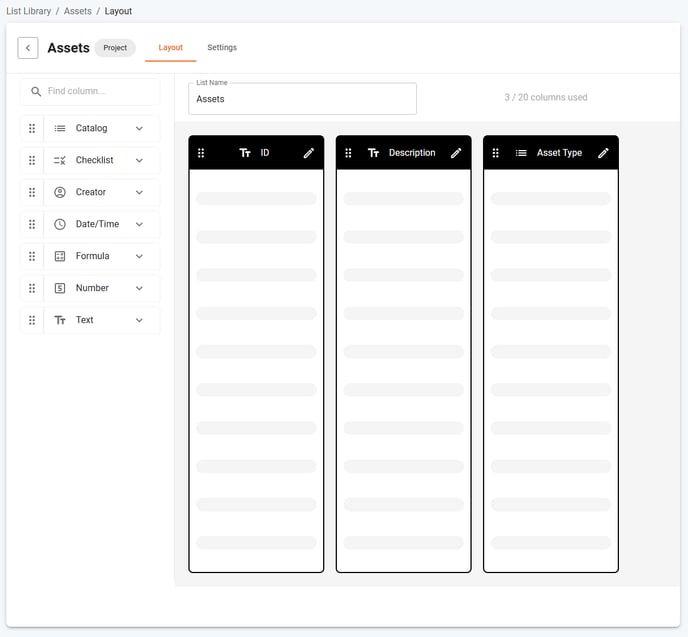Go to Assets breadcrumb link
688x637 pixels.
78,11
